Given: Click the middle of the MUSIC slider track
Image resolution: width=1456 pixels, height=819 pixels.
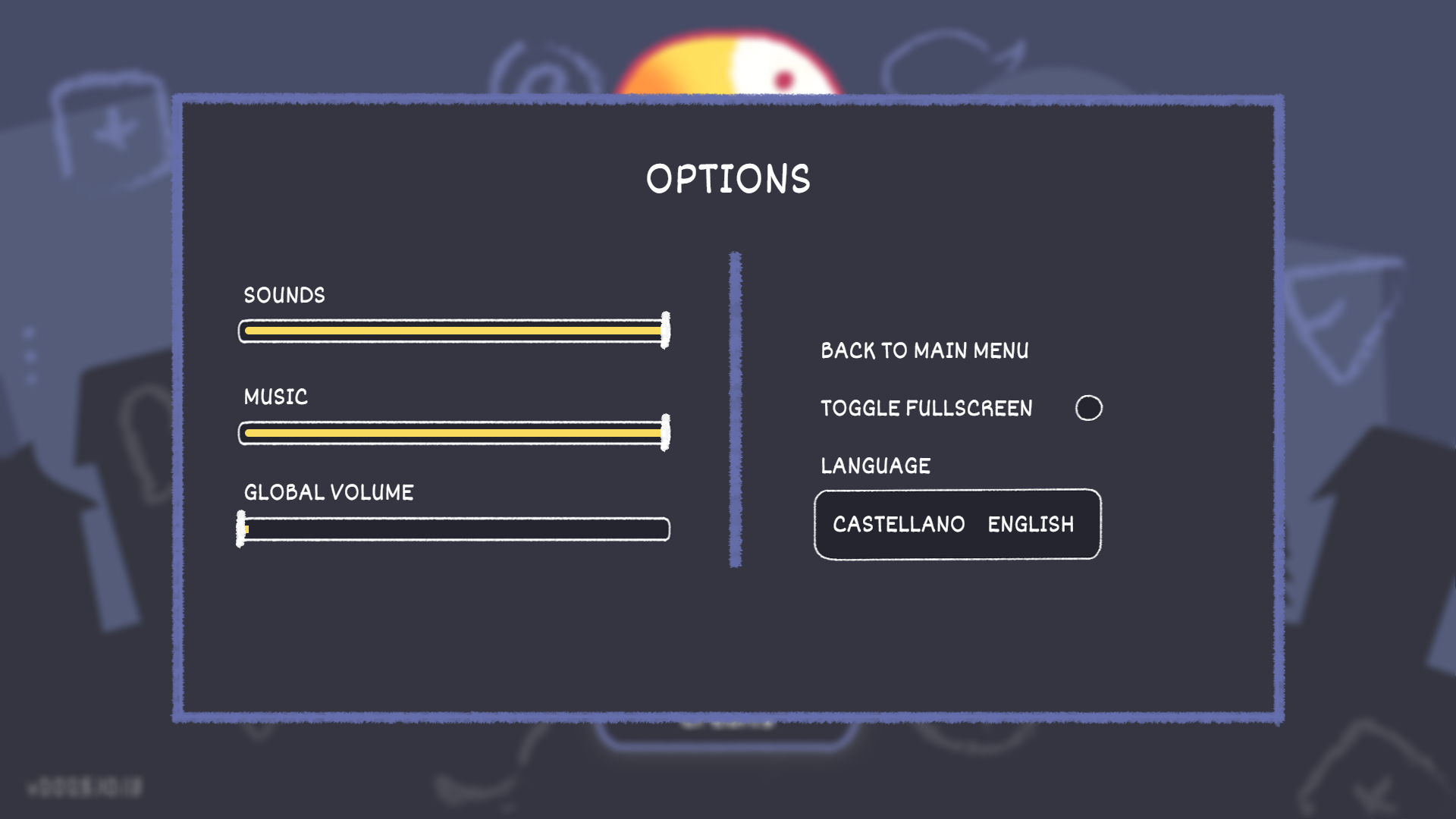Looking at the screenshot, I should point(453,432).
